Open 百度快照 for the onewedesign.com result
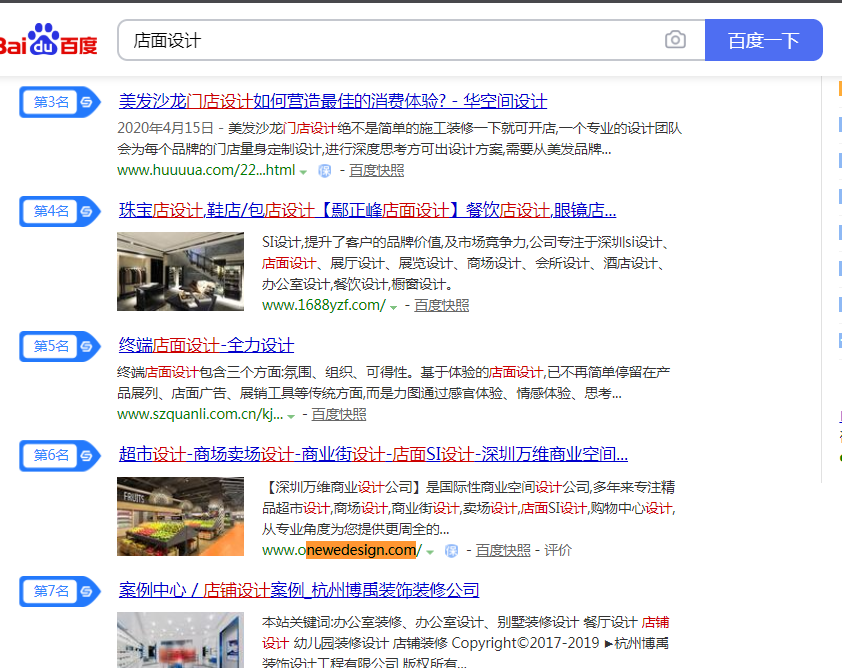 pyautogui.click(x=503, y=550)
